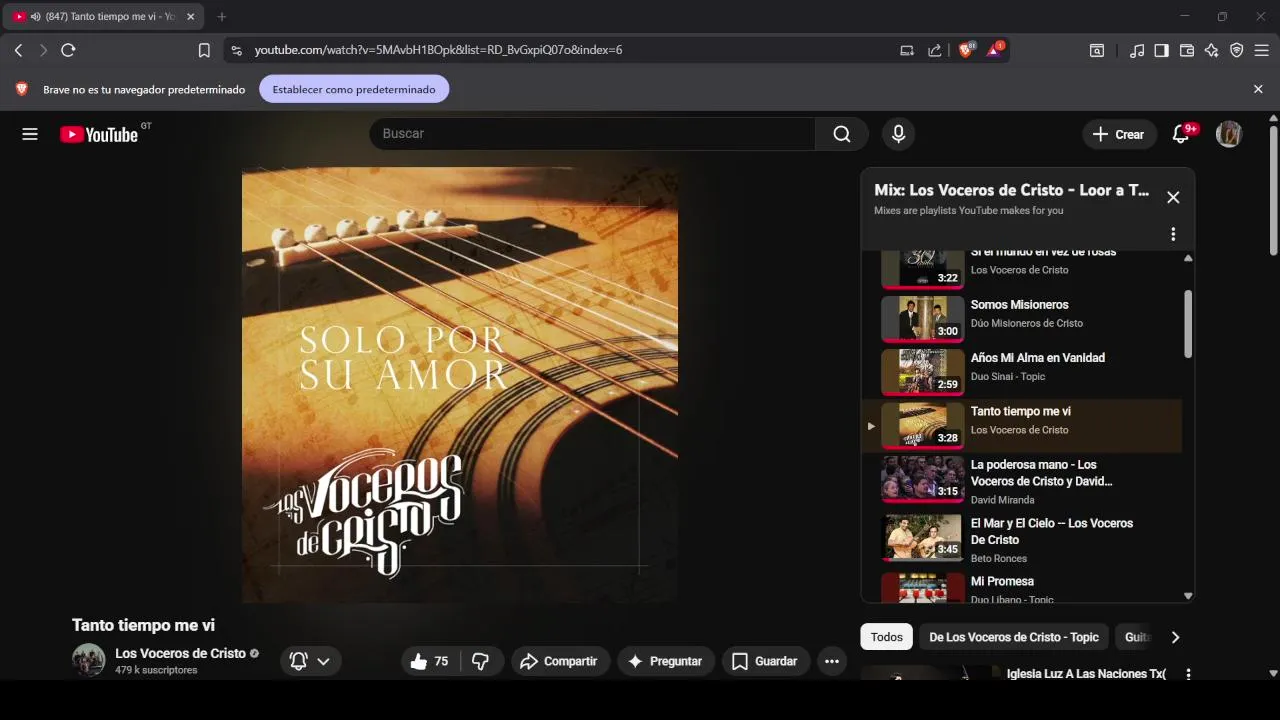Open the Brave sidebar panel toggle
Screen dimensions: 1280x720
coord(1161,50)
